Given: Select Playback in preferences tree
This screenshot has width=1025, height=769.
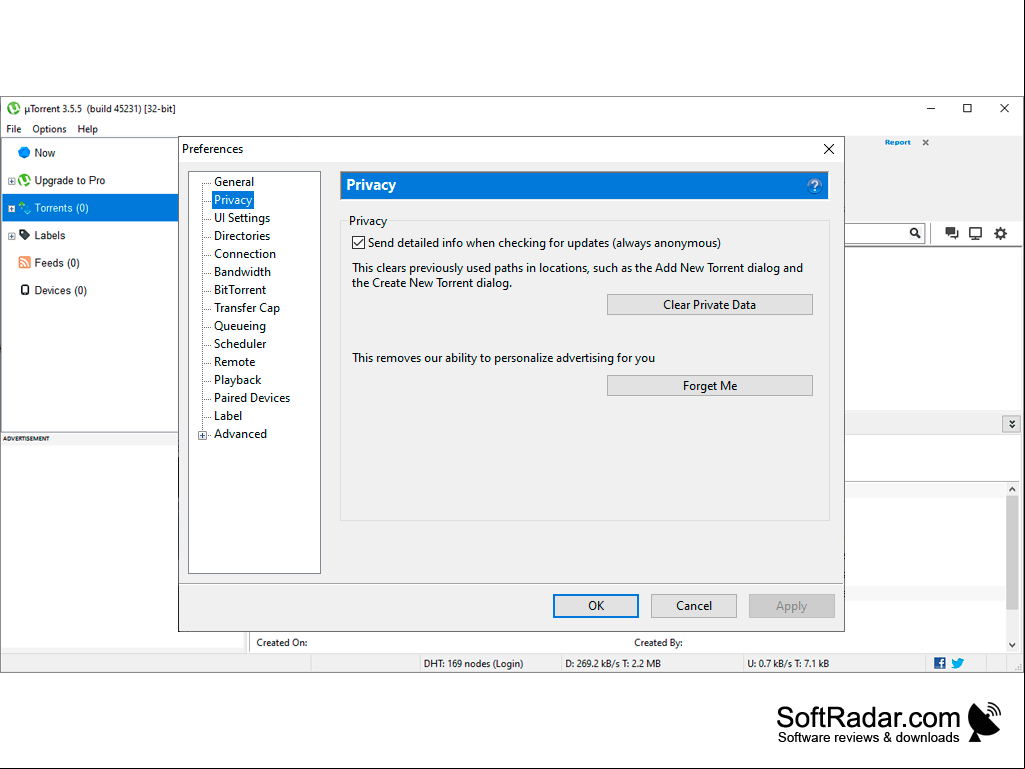Looking at the screenshot, I should tap(237, 379).
